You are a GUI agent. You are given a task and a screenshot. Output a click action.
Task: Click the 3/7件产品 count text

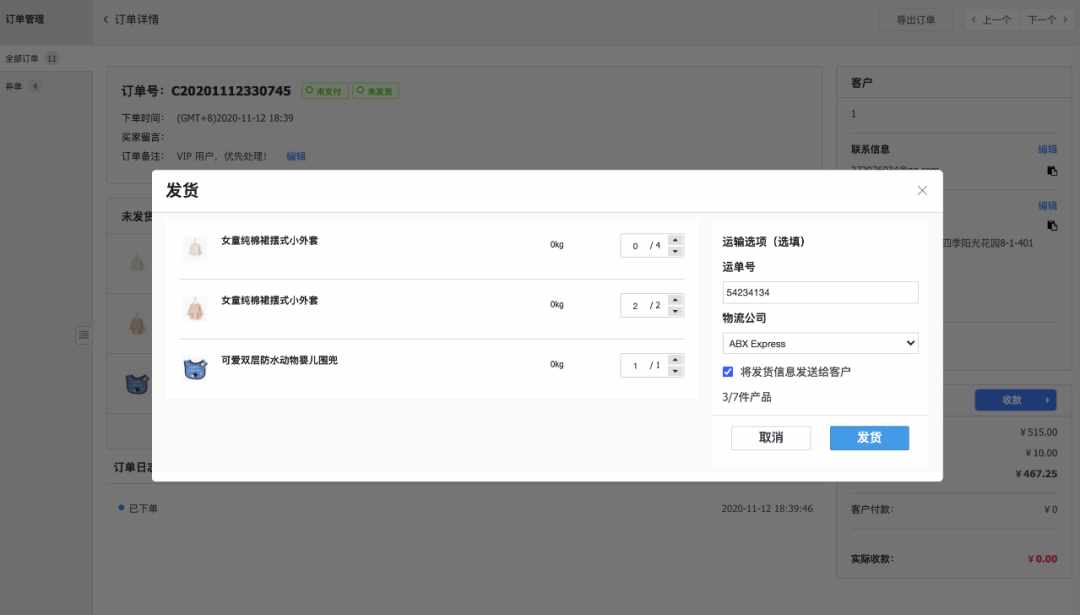[747, 397]
